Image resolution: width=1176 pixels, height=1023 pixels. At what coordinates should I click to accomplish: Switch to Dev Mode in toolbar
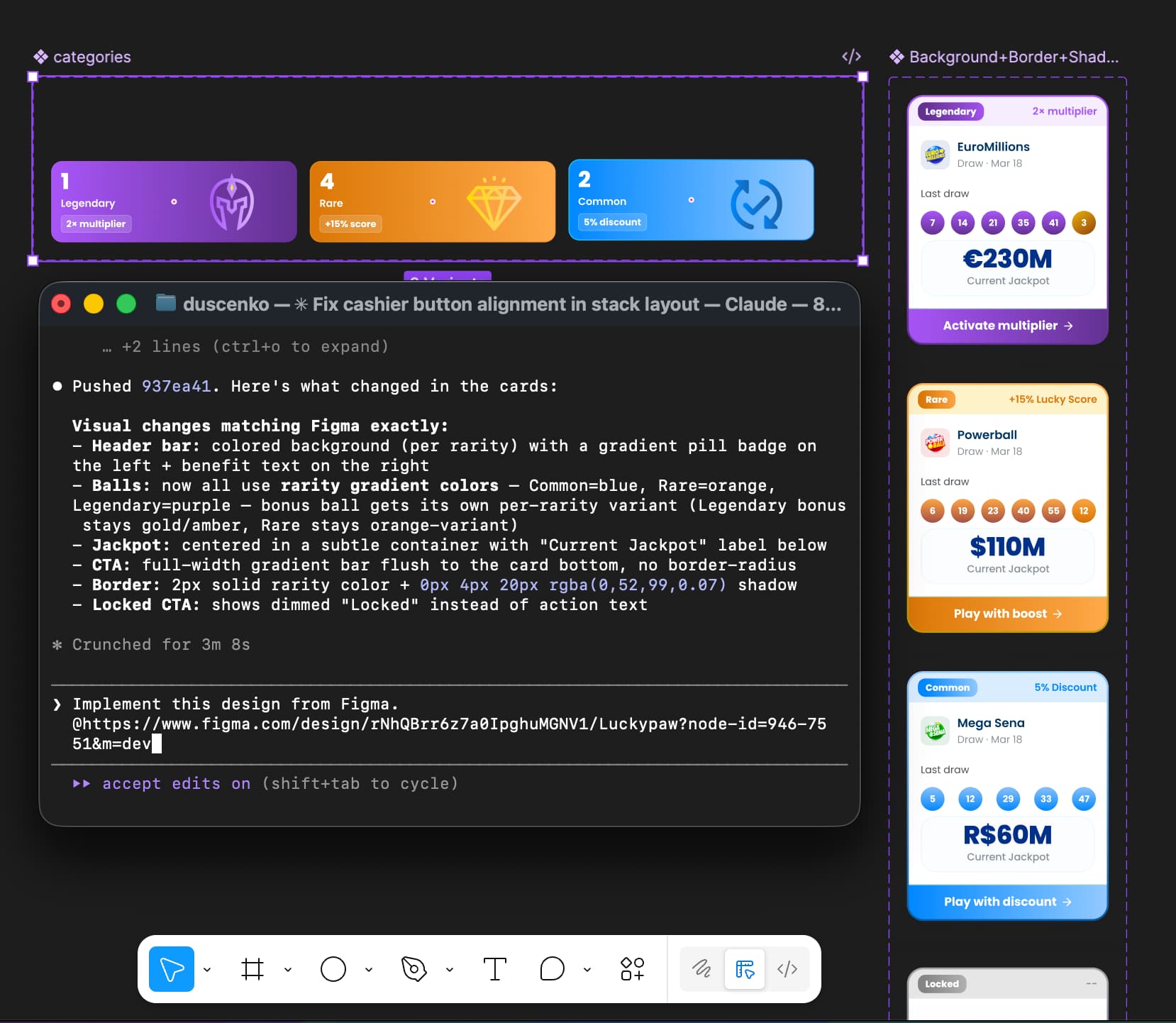tap(787, 969)
